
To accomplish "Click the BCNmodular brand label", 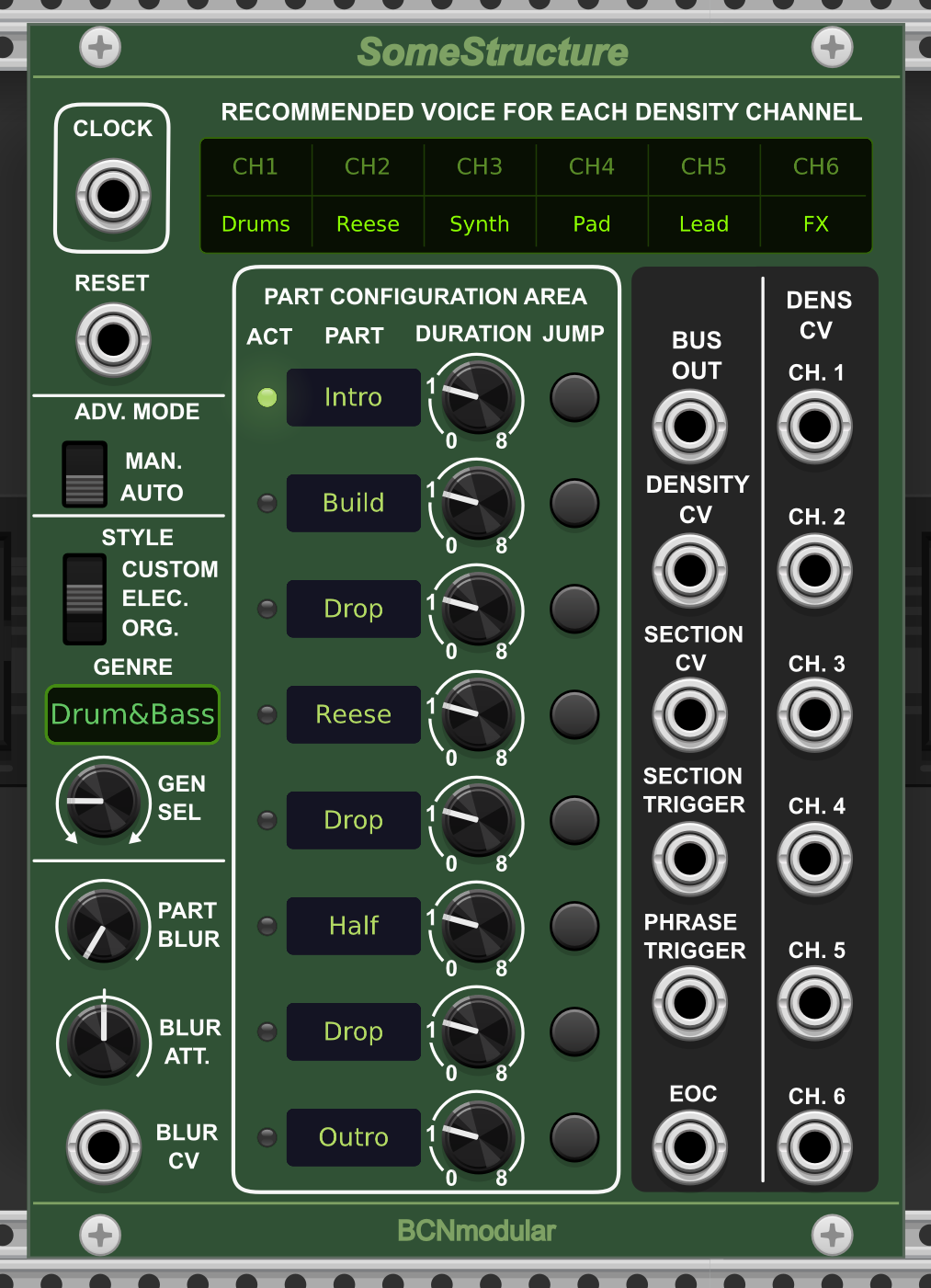I will click(x=476, y=1231).
